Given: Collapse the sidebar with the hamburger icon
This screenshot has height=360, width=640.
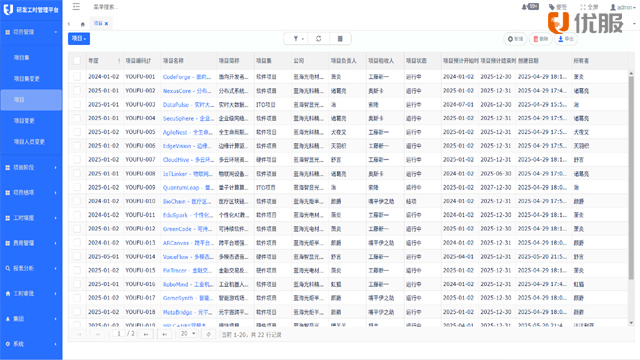Looking at the screenshot, I should (76, 7).
